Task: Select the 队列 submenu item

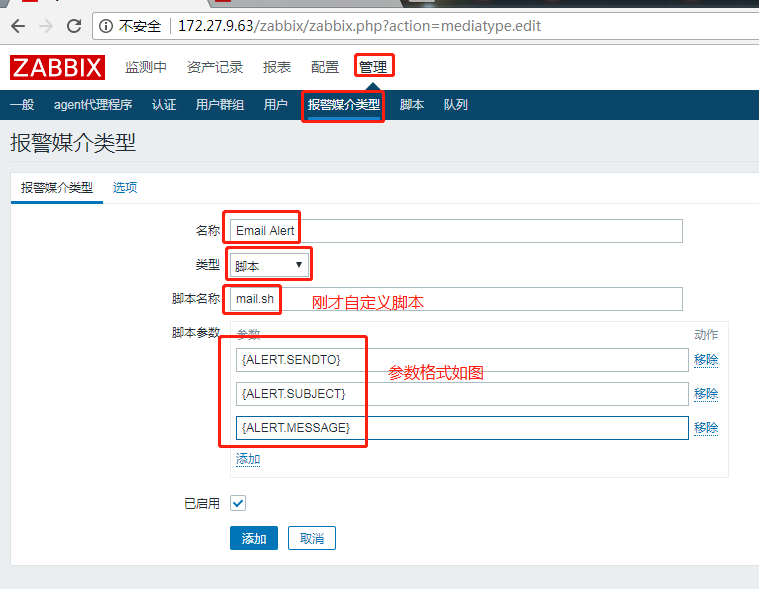Action: pos(456,105)
